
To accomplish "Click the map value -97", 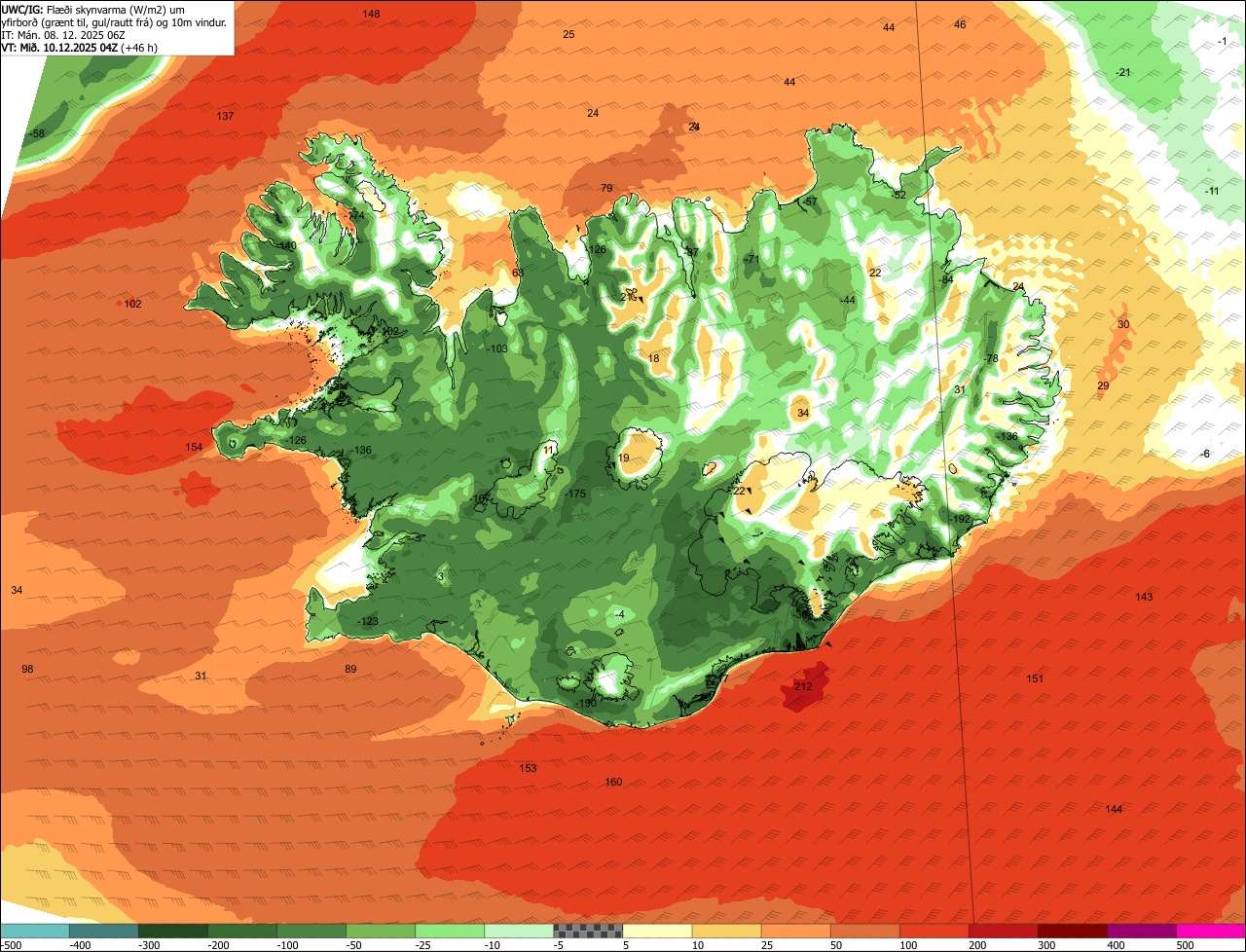I will pyautogui.click(x=691, y=252).
